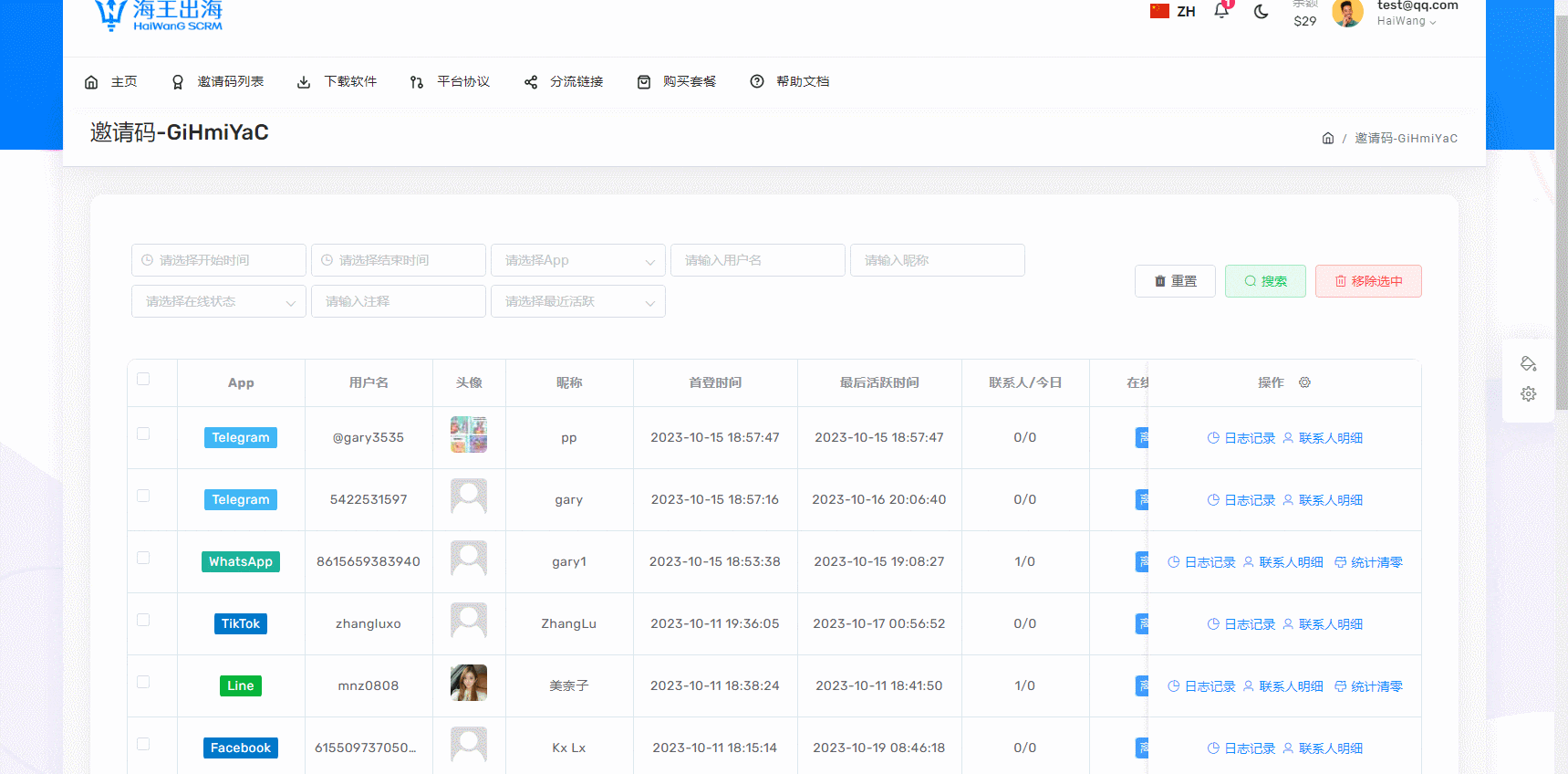
Task: Tick the mnz0808 Line row checkbox
Action: coord(143,682)
